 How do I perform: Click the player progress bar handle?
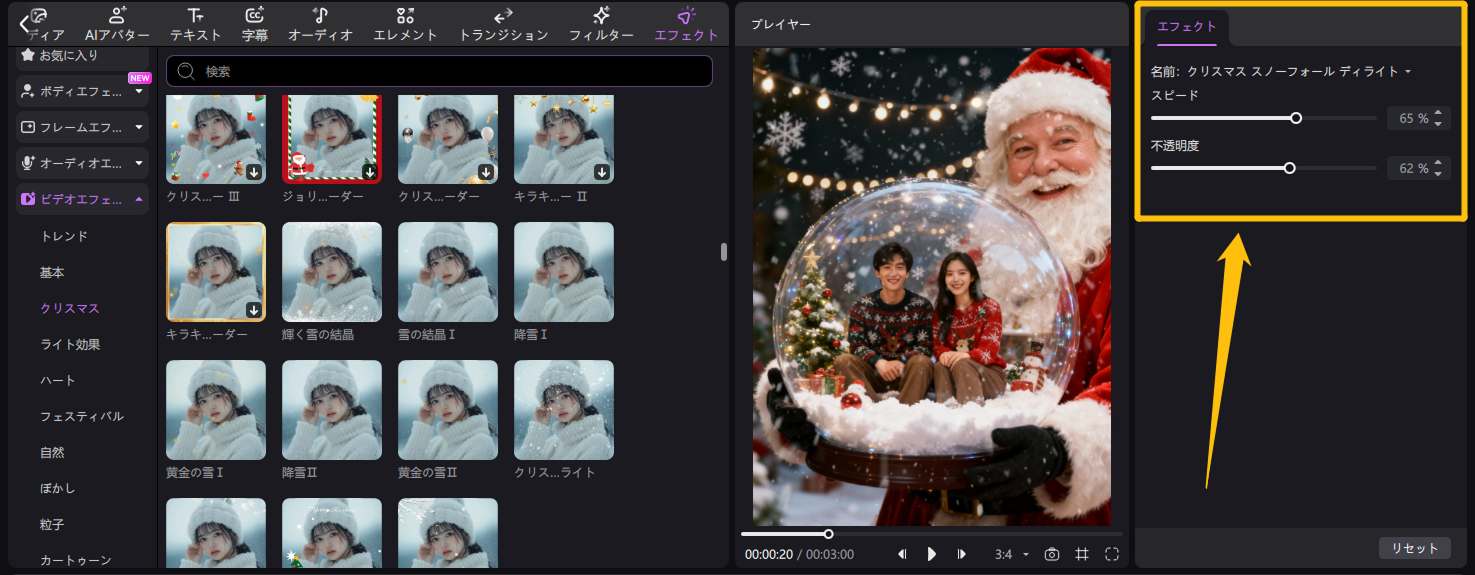tap(828, 534)
